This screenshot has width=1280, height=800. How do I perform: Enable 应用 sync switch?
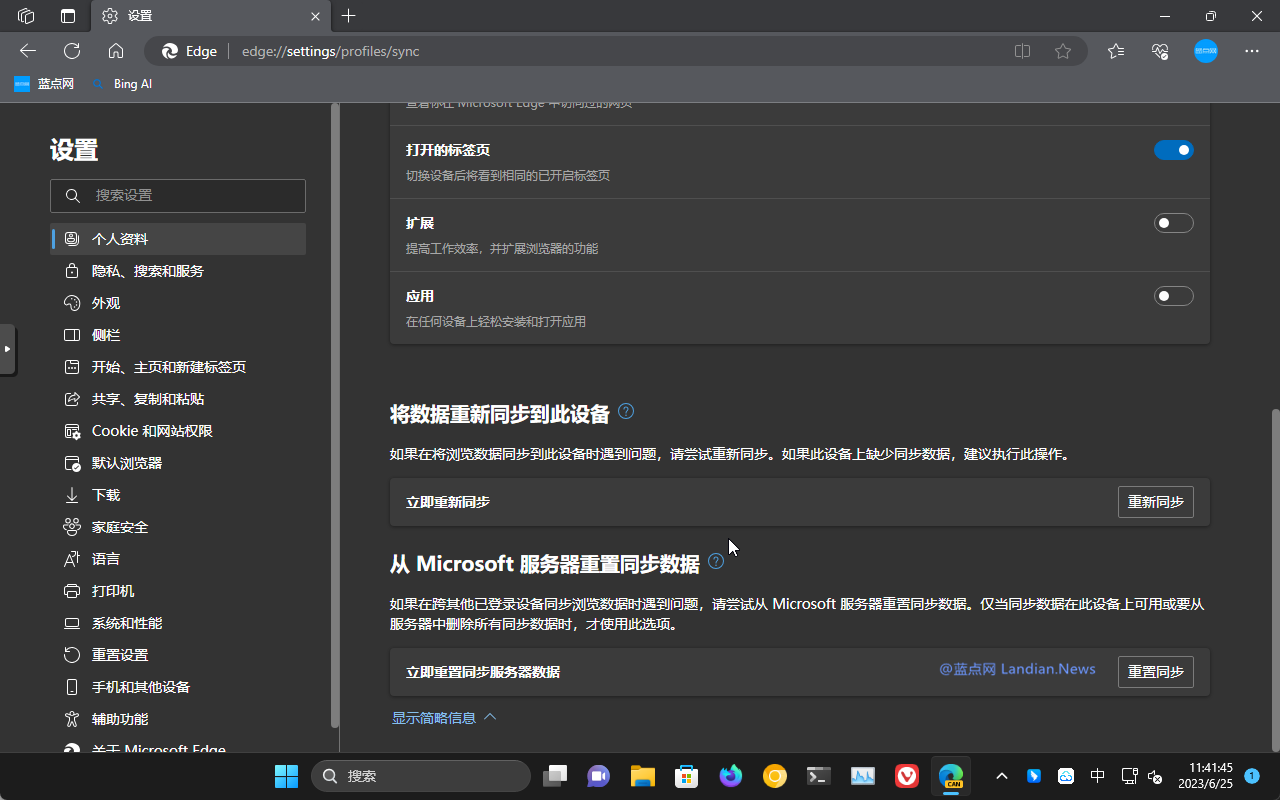(1173, 296)
